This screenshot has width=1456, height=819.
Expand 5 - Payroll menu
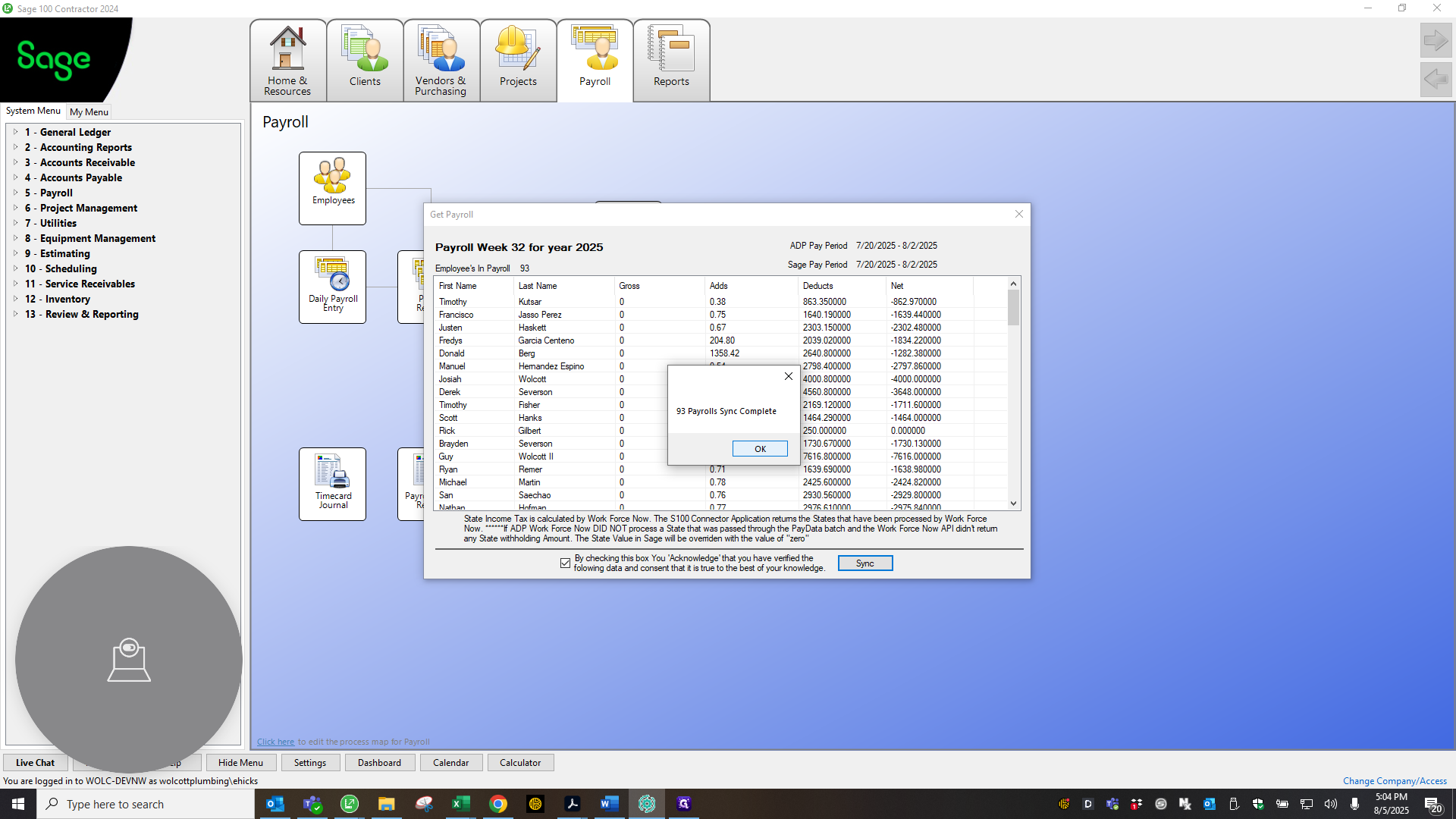[x=15, y=193]
